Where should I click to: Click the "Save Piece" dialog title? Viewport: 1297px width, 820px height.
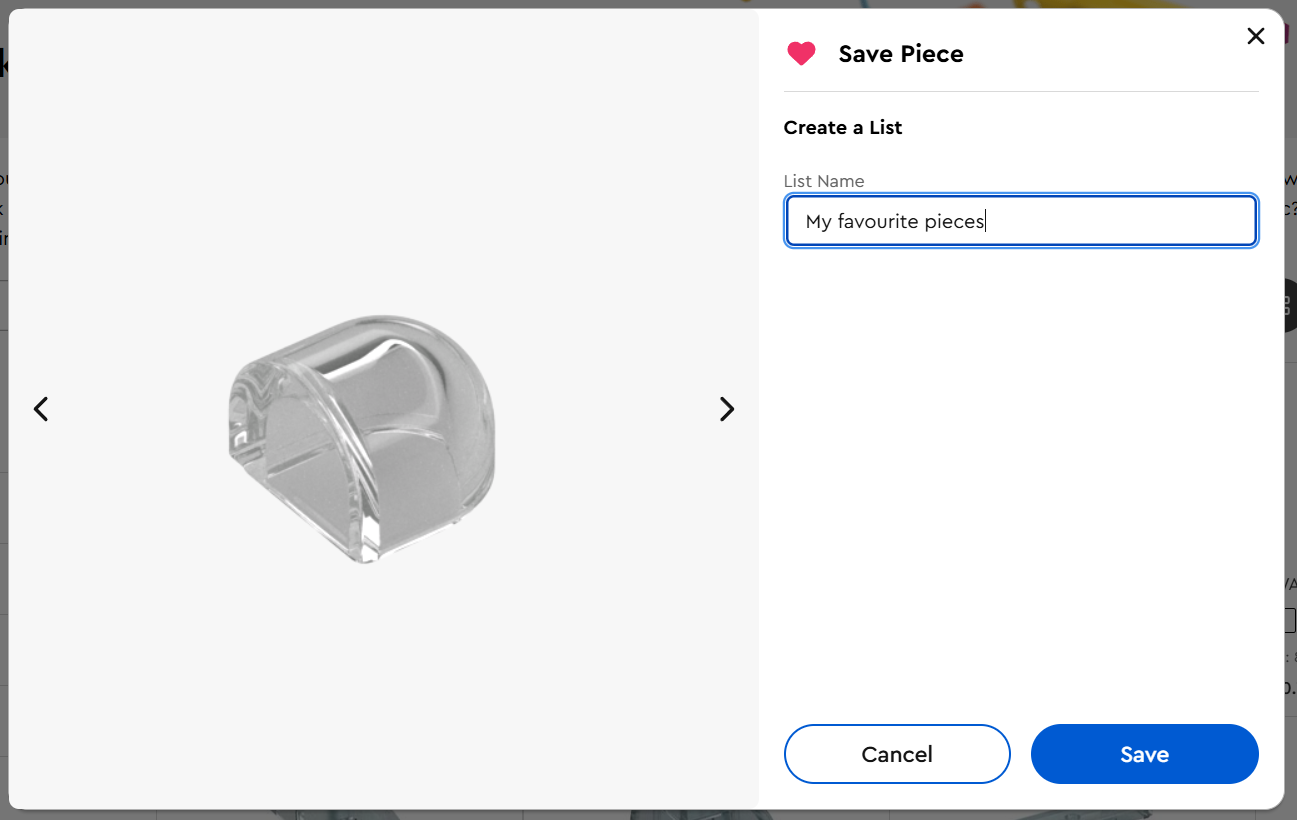901,54
